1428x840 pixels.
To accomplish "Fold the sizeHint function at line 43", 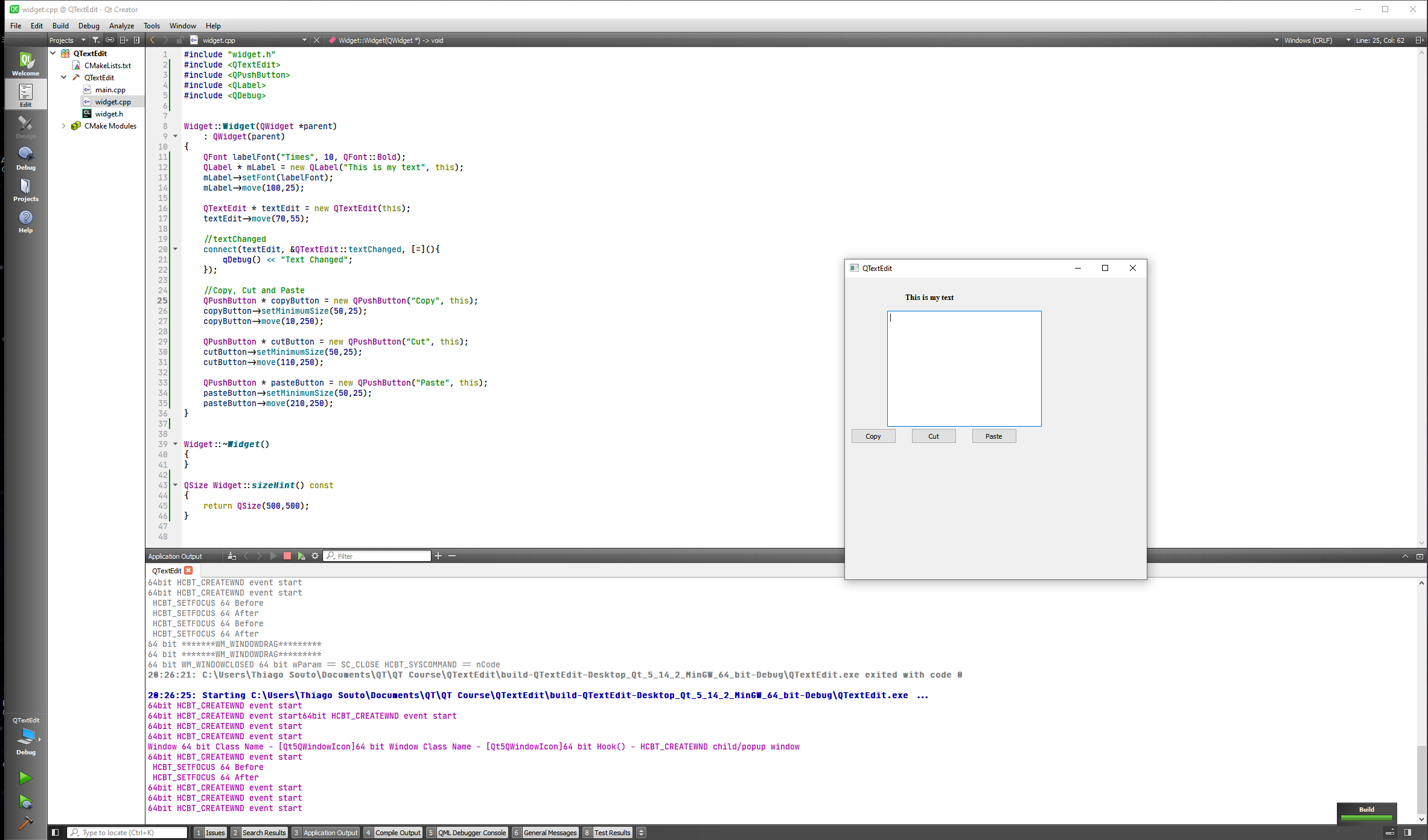I will tap(176, 485).
